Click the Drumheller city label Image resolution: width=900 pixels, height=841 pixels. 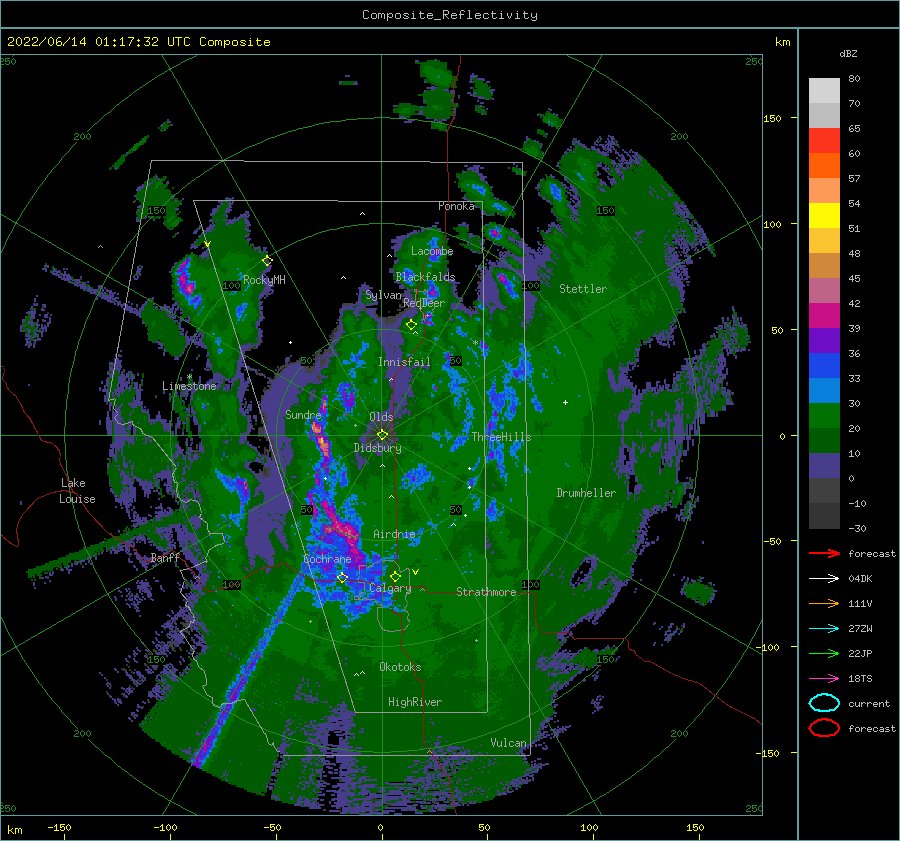click(x=586, y=493)
